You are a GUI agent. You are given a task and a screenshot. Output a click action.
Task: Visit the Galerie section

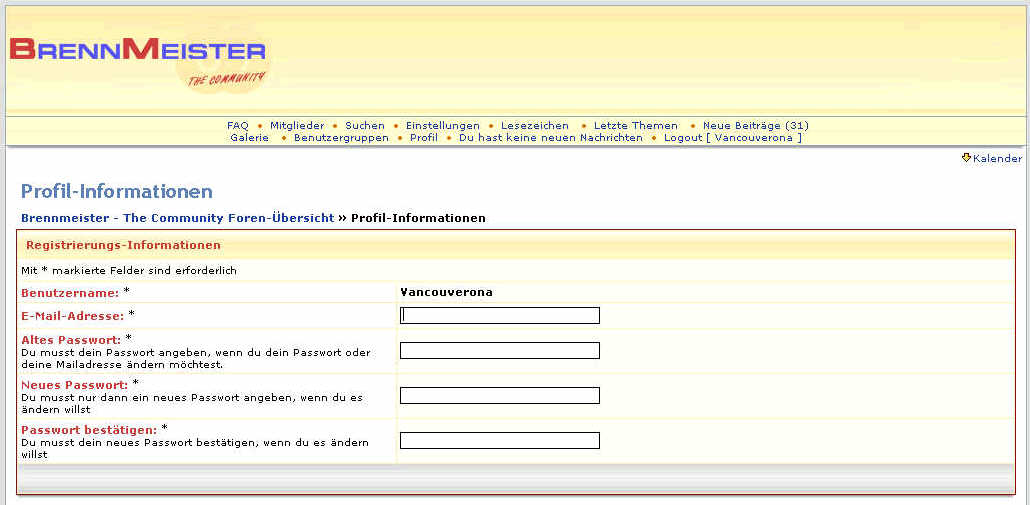coord(249,138)
